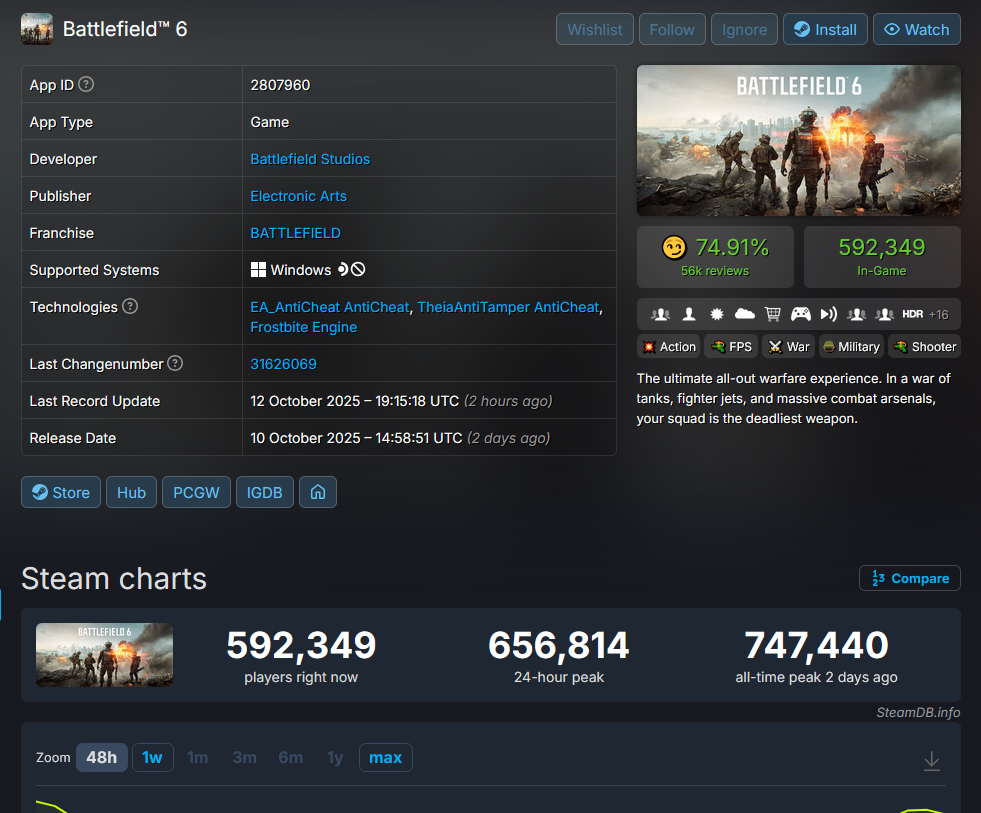Click the 592,349 In-Game counter box

[x=882, y=257]
